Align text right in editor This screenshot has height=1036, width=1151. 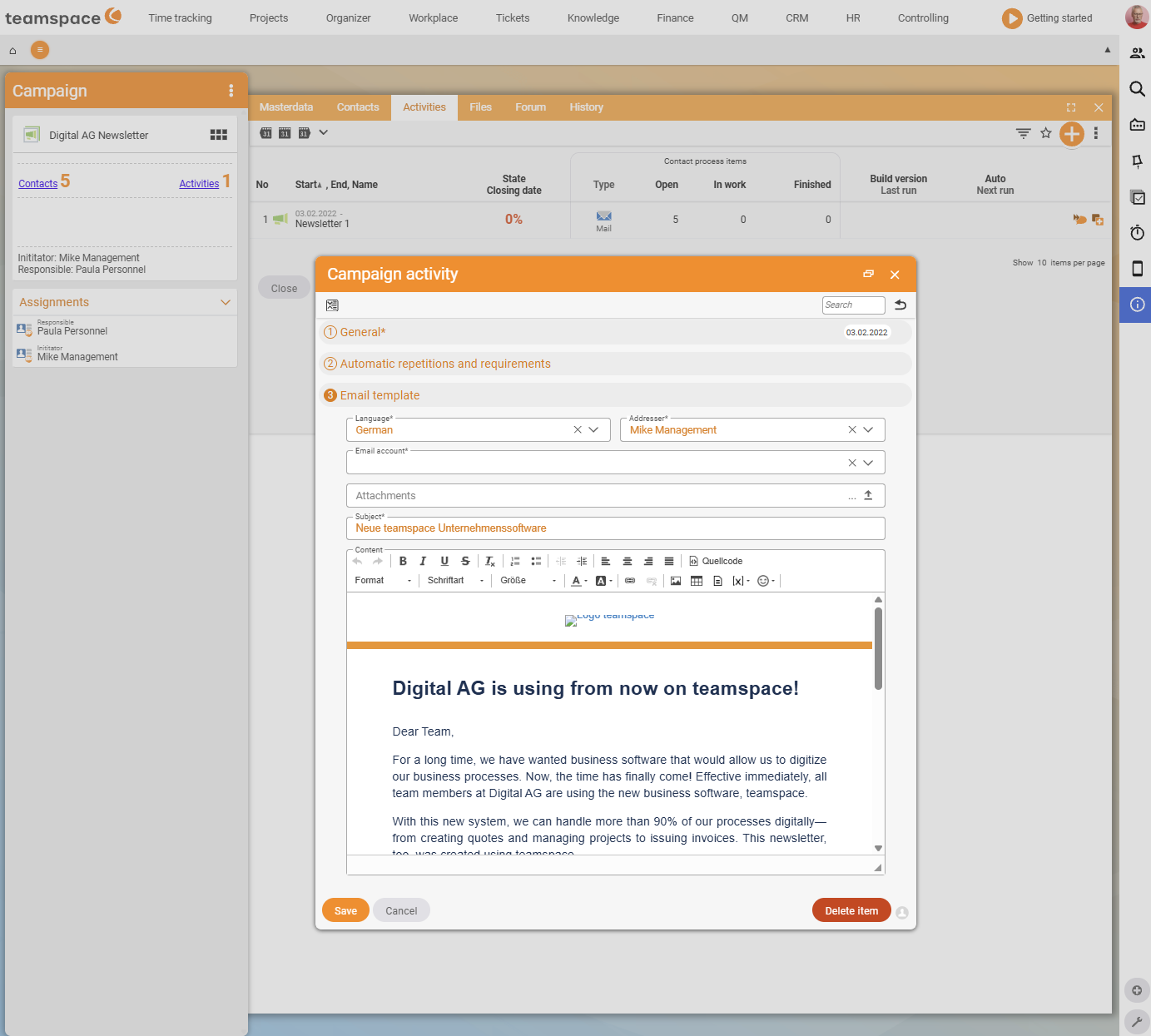tap(648, 561)
